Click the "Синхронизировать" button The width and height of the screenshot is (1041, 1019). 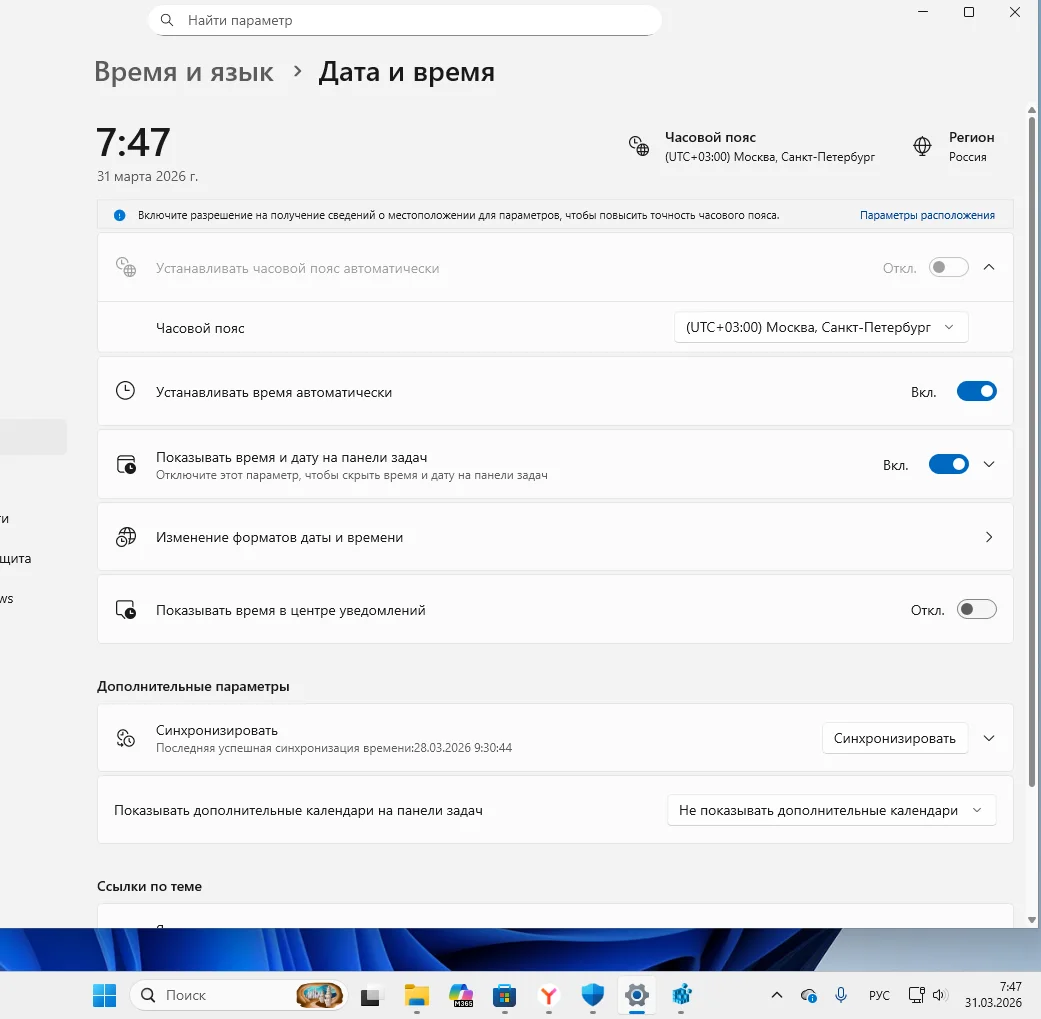[895, 738]
